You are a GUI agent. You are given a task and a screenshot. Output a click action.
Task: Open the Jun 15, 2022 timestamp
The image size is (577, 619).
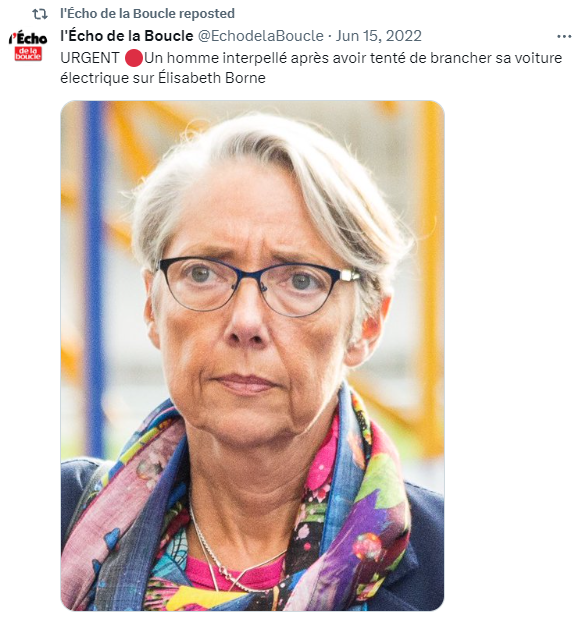pyautogui.click(x=378, y=36)
